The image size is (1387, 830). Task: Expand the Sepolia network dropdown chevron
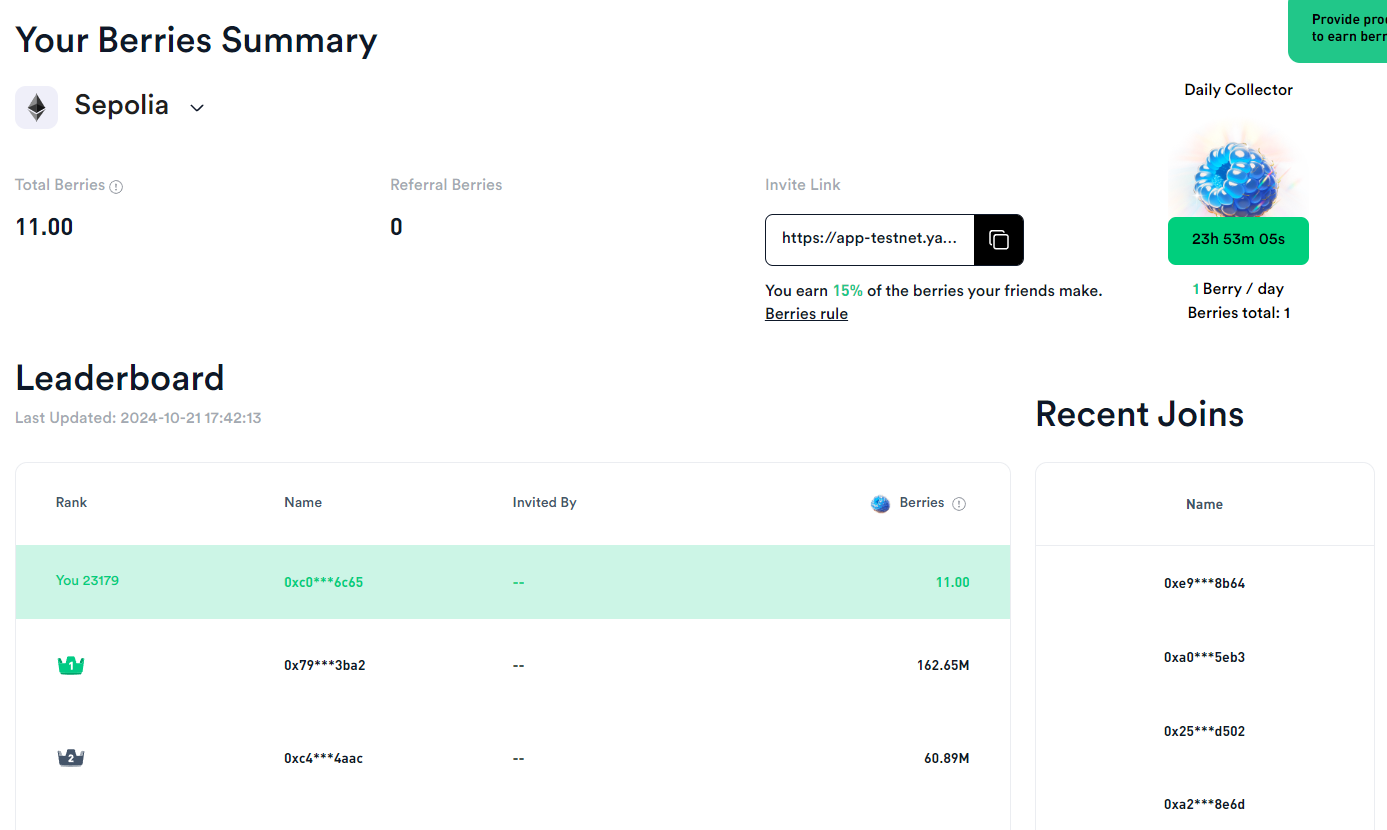[197, 108]
